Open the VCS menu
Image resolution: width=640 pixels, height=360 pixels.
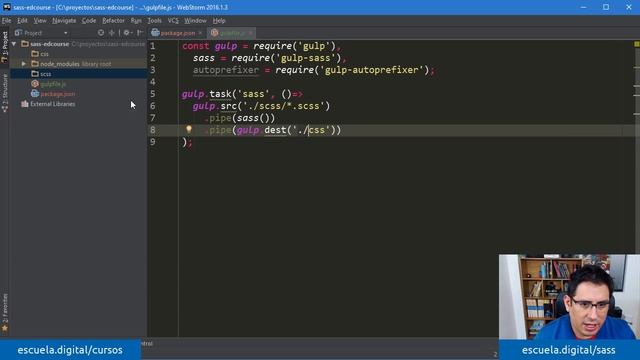[x=173, y=20]
